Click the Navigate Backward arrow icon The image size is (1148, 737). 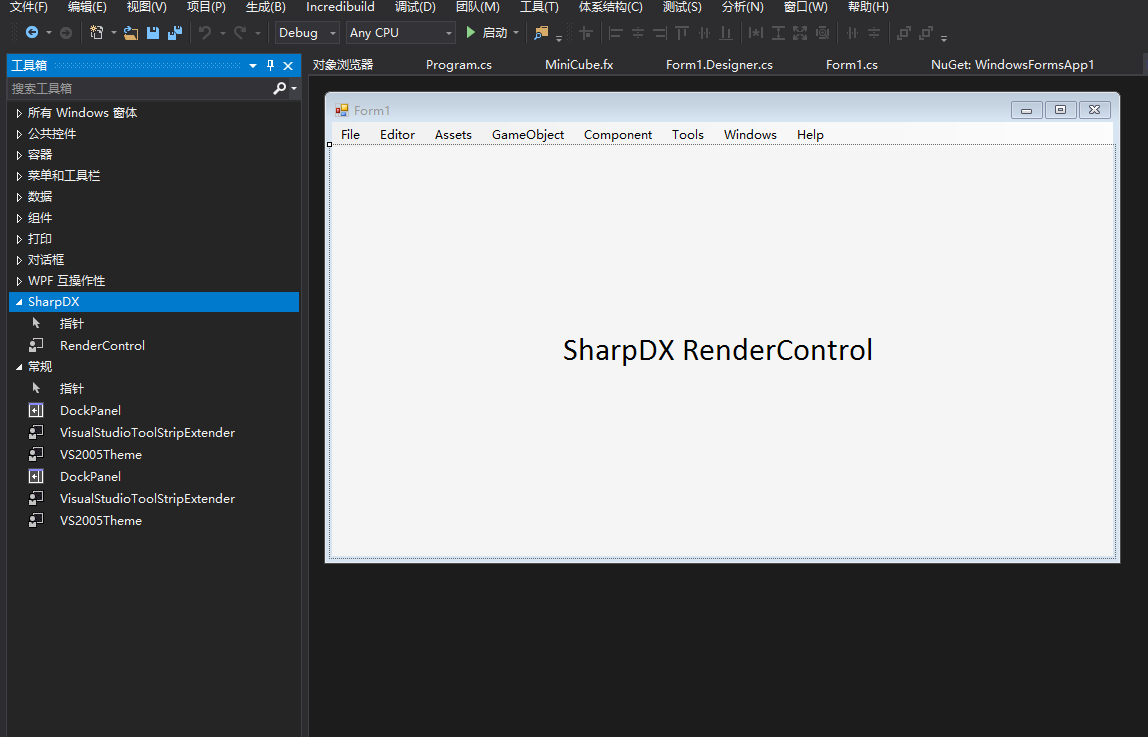click(x=31, y=32)
